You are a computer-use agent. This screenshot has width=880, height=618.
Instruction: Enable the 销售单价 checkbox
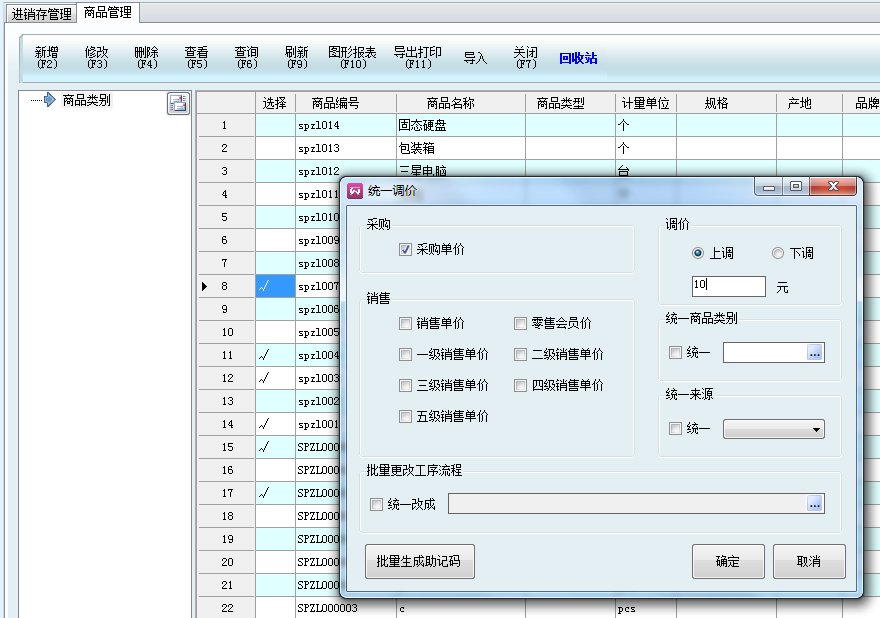405,324
